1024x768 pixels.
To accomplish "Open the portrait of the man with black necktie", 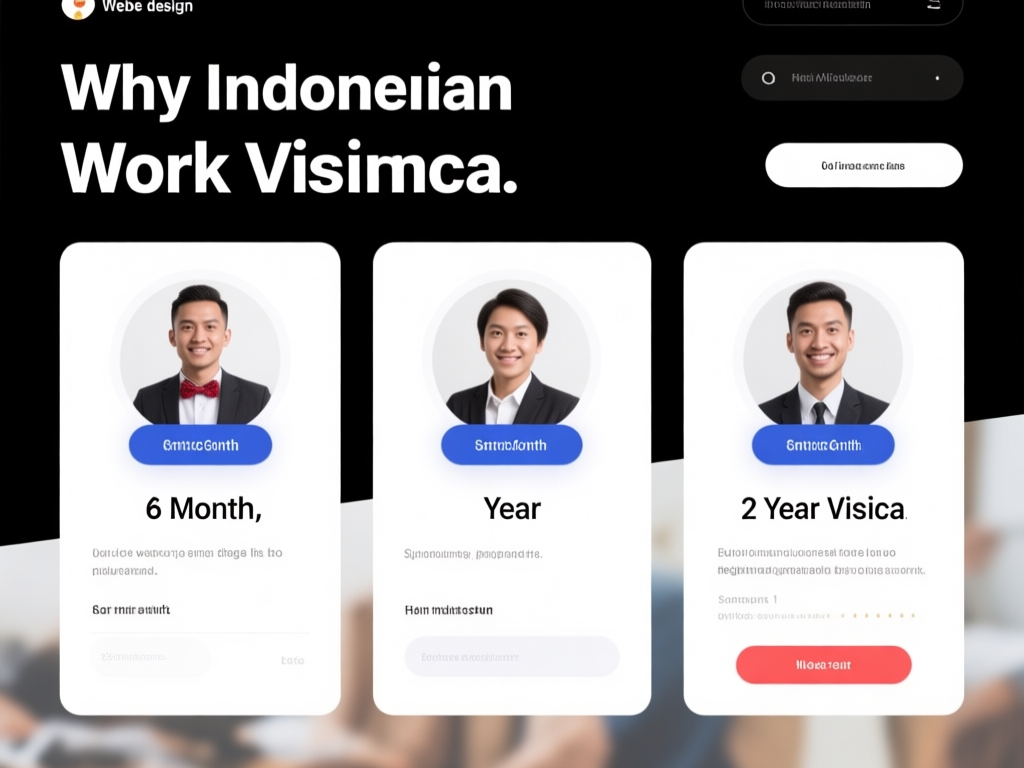I will [x=823, y=353].
